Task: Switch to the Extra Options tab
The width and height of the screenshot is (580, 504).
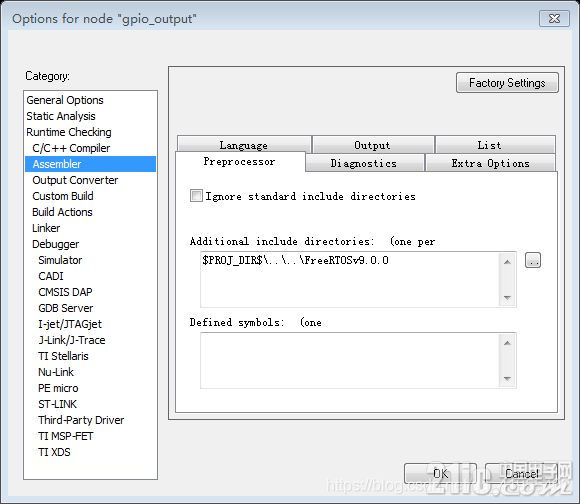Action: pyautogui.click(x=490, y=163)
